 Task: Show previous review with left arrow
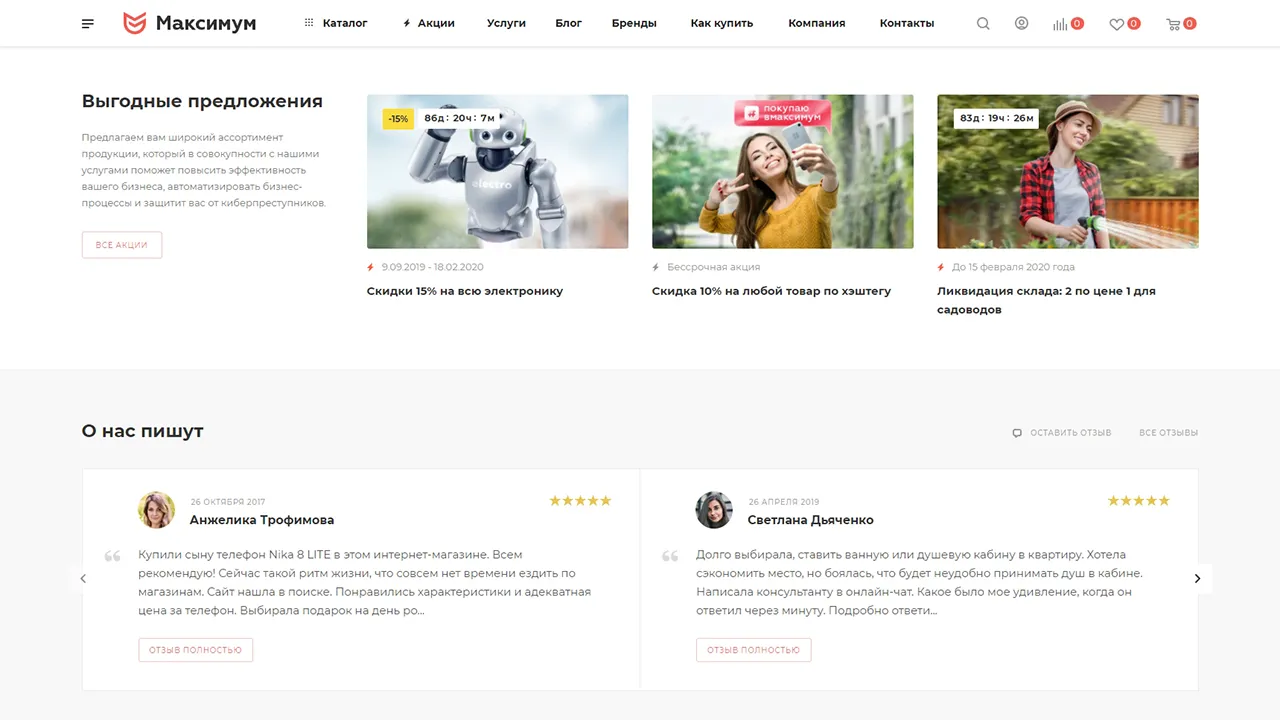pos(83,578)
